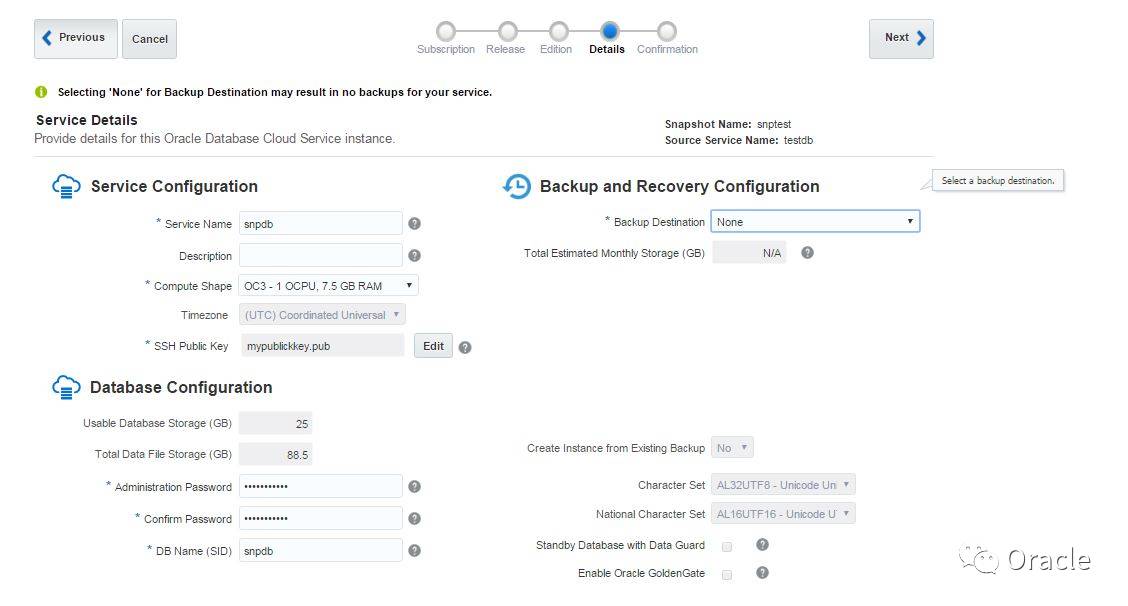Click the 'Select a backup destination.' tooltip
The width and height of the screenshot is (1128, 606).
coord(998,181)
